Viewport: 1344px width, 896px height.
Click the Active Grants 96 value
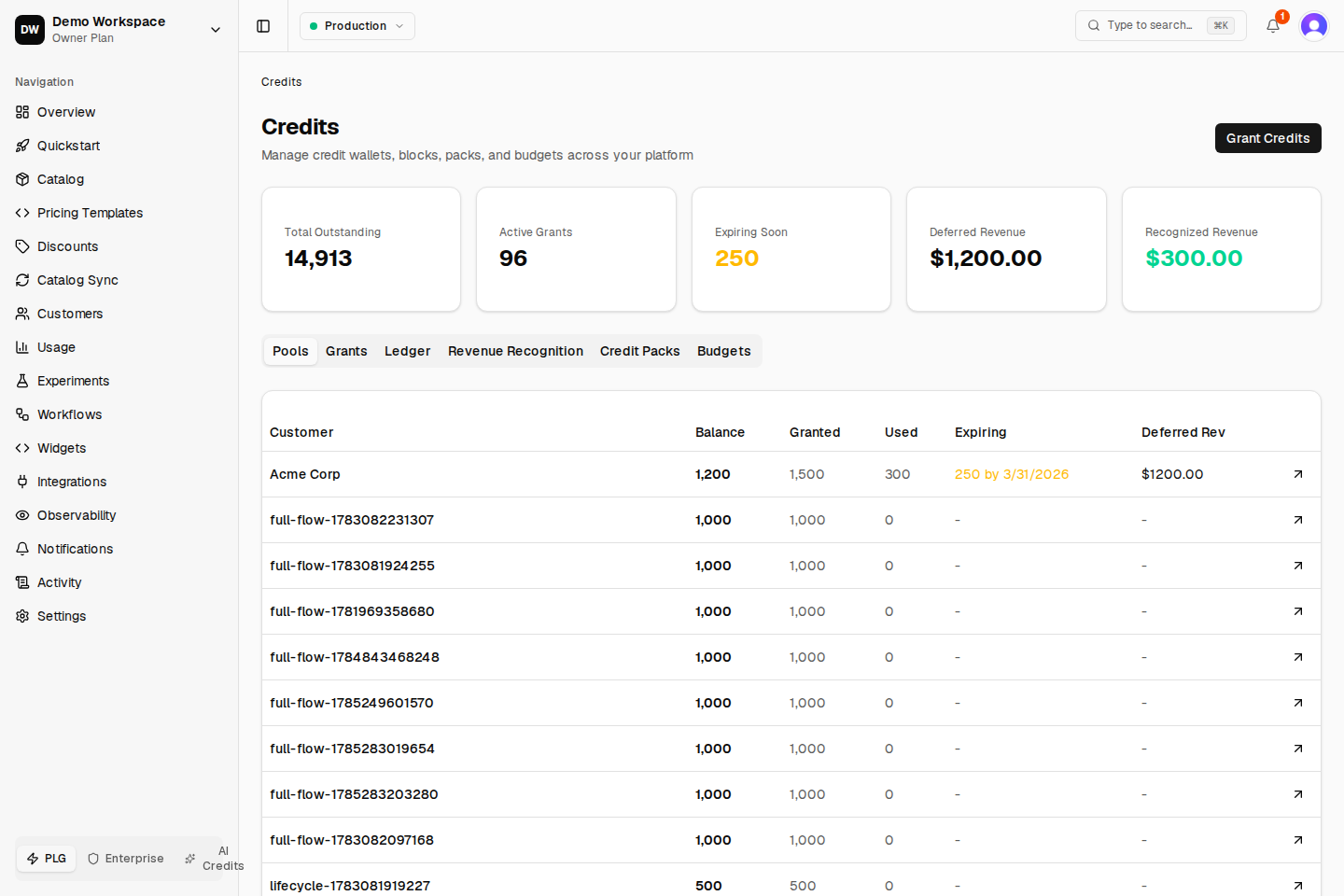(513, 259)
